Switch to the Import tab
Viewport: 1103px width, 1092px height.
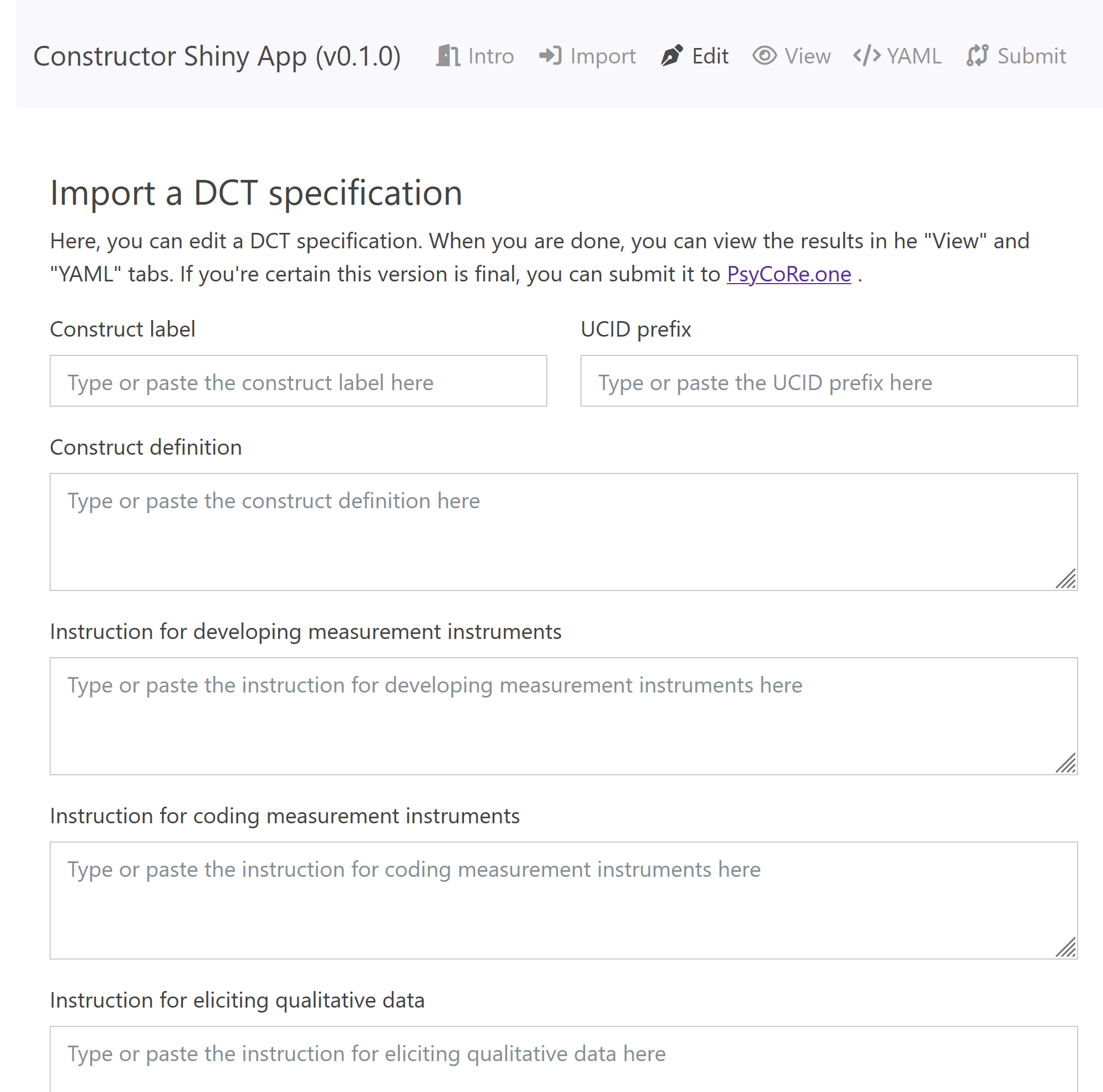[x=603, y=56]
